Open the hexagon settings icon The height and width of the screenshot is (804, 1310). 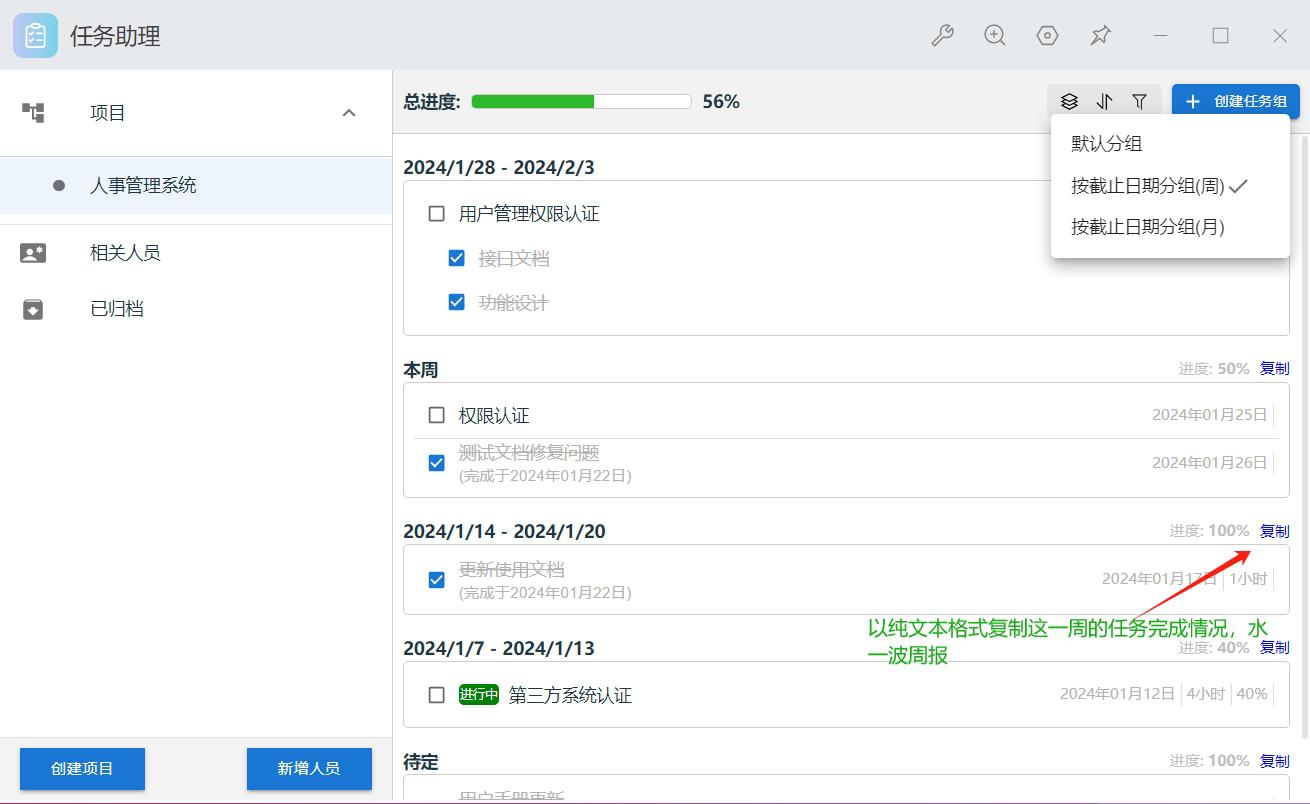(1047, 36)
